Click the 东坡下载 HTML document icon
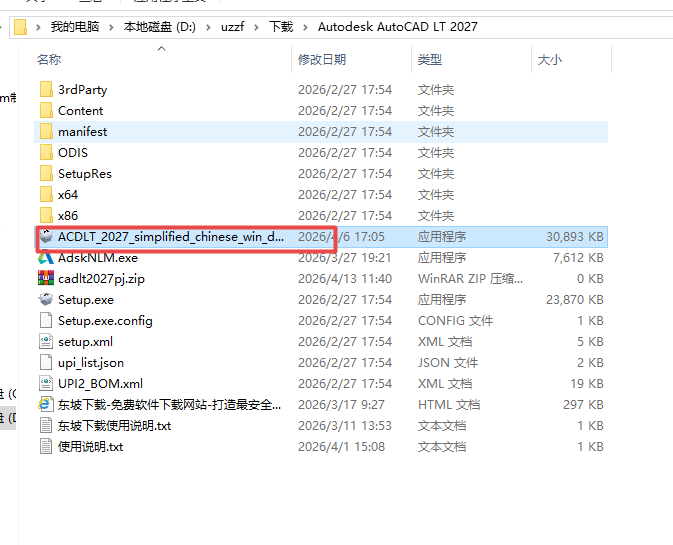The width and height of the screenshot is (673, 545). pyautogui.click(x=46, y=404)
